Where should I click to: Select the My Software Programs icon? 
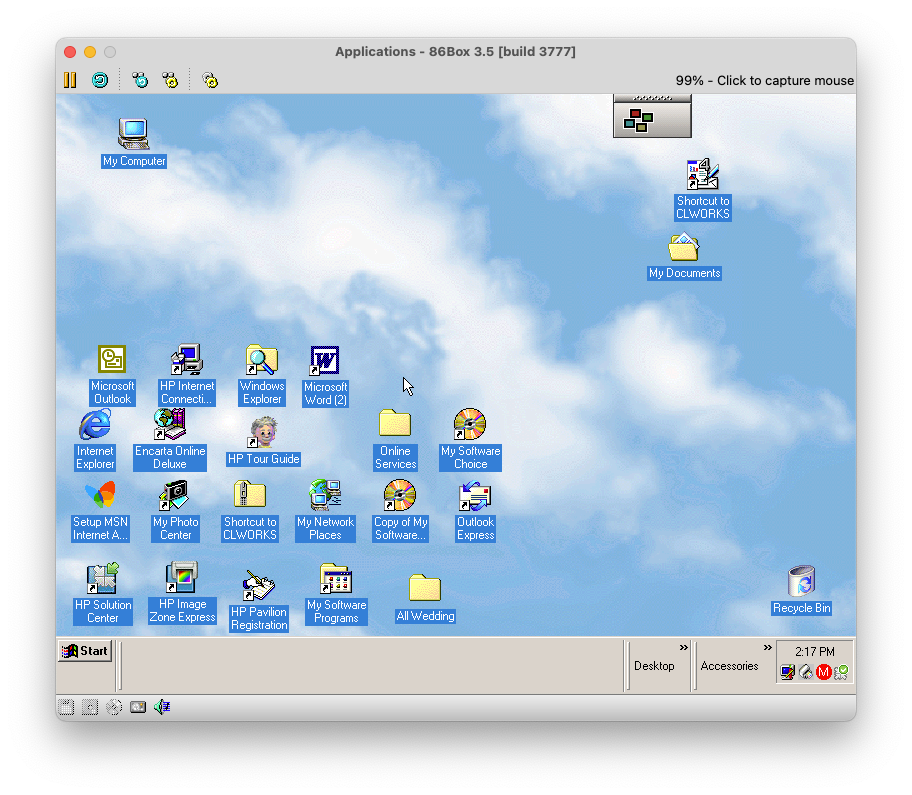336,594
